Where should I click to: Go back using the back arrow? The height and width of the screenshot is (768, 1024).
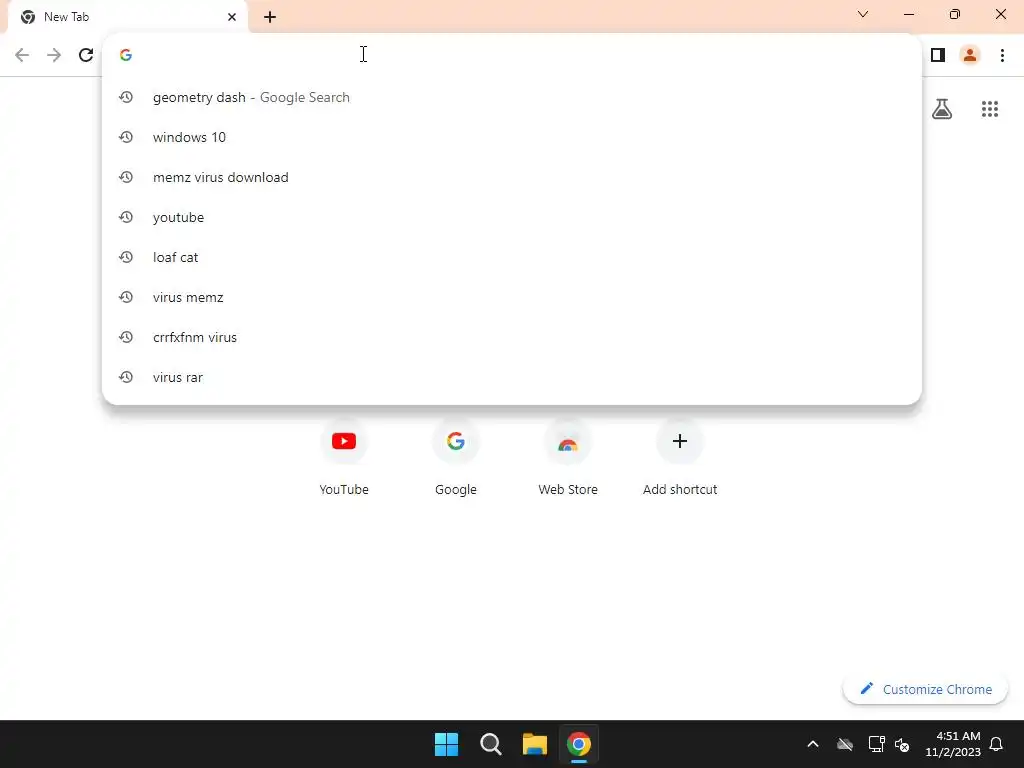pyautogui.click(x=22, y=55)
